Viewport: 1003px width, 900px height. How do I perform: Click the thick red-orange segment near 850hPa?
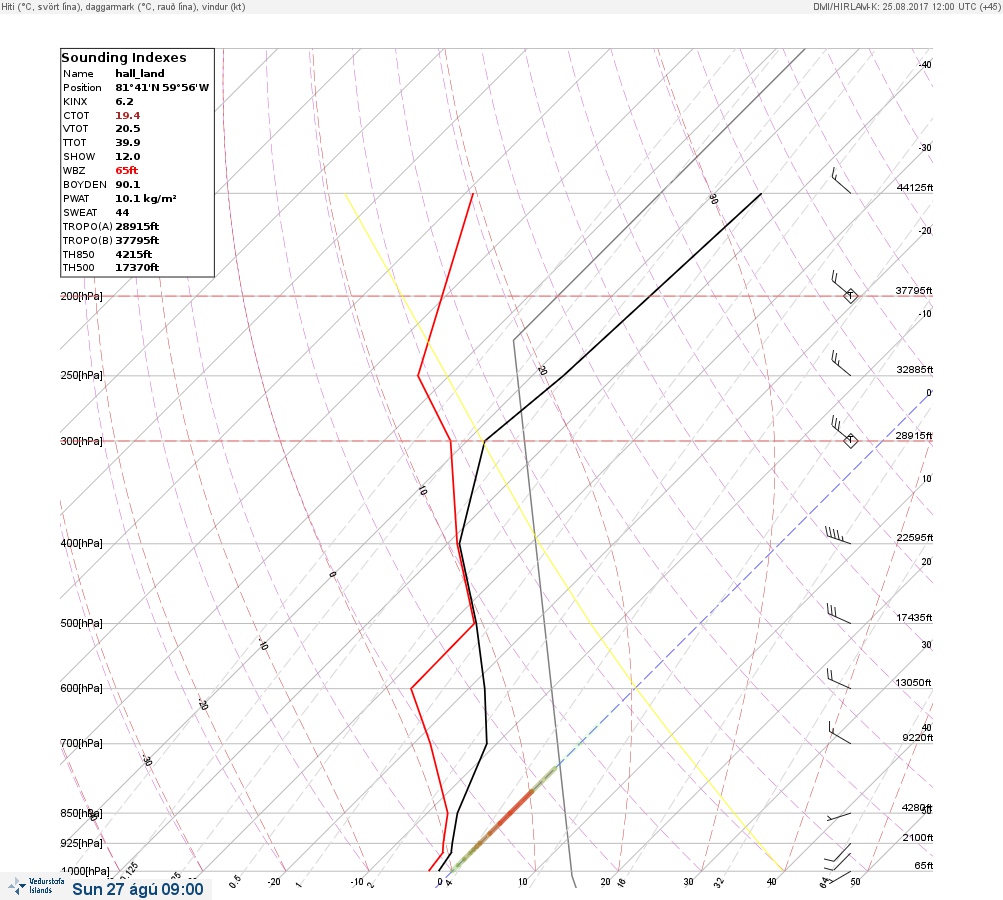coord(509,814)
